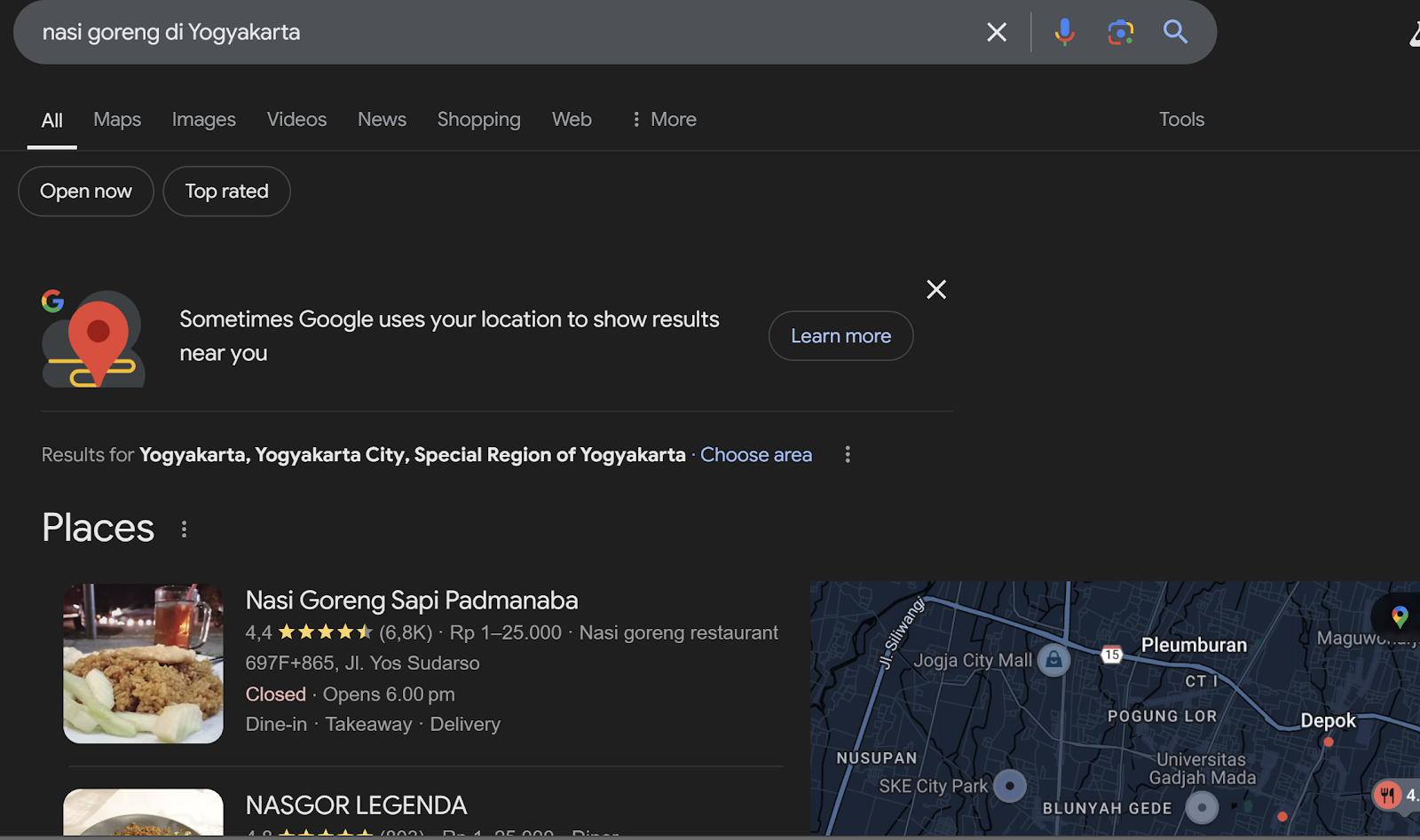The image size is (1420, 840).
Task: Expand the More search categories menu
Action: click(x=664, y=119)
